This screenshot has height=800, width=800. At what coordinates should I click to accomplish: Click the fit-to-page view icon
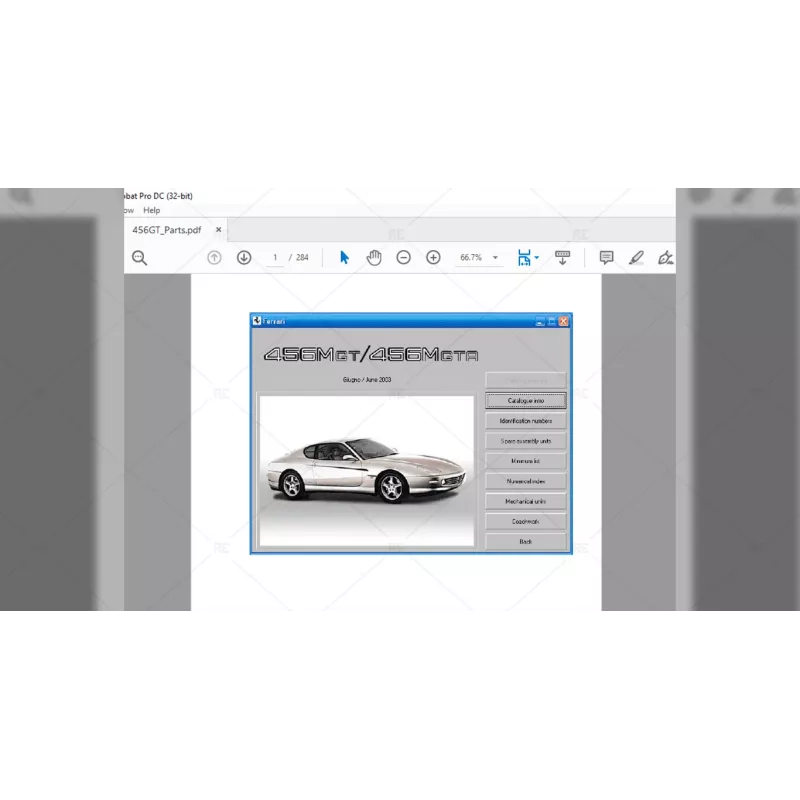524,257
